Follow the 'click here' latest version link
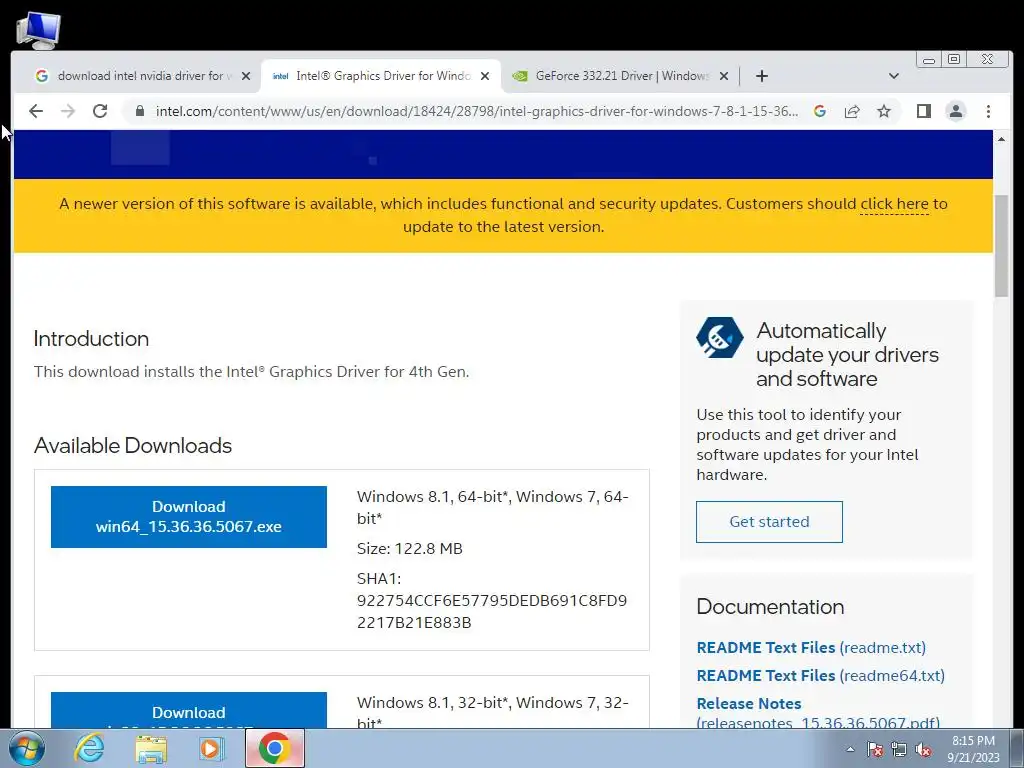This screenshot has width=1024, height=768. 894,204
